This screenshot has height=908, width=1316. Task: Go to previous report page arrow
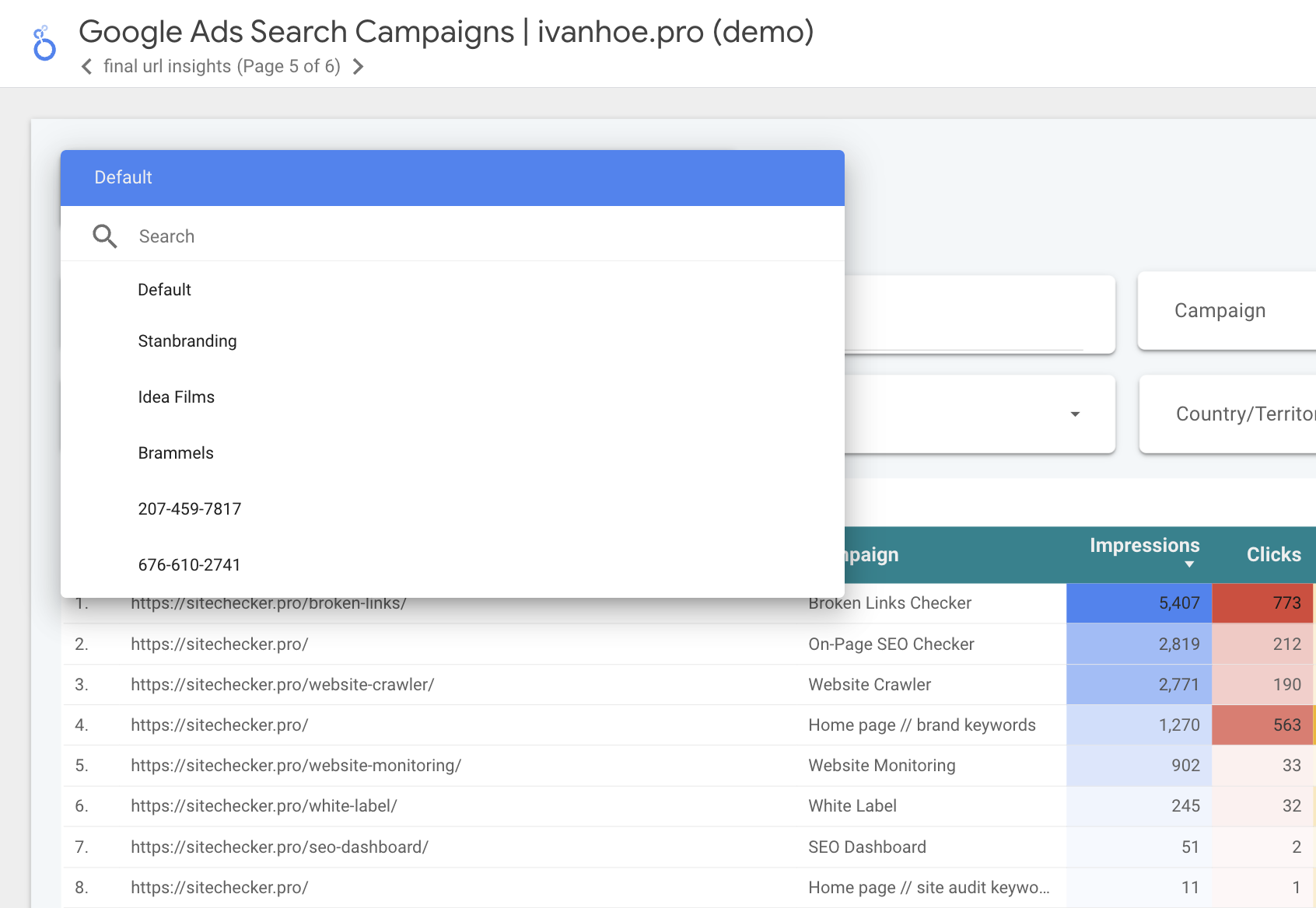pos(86,67)
